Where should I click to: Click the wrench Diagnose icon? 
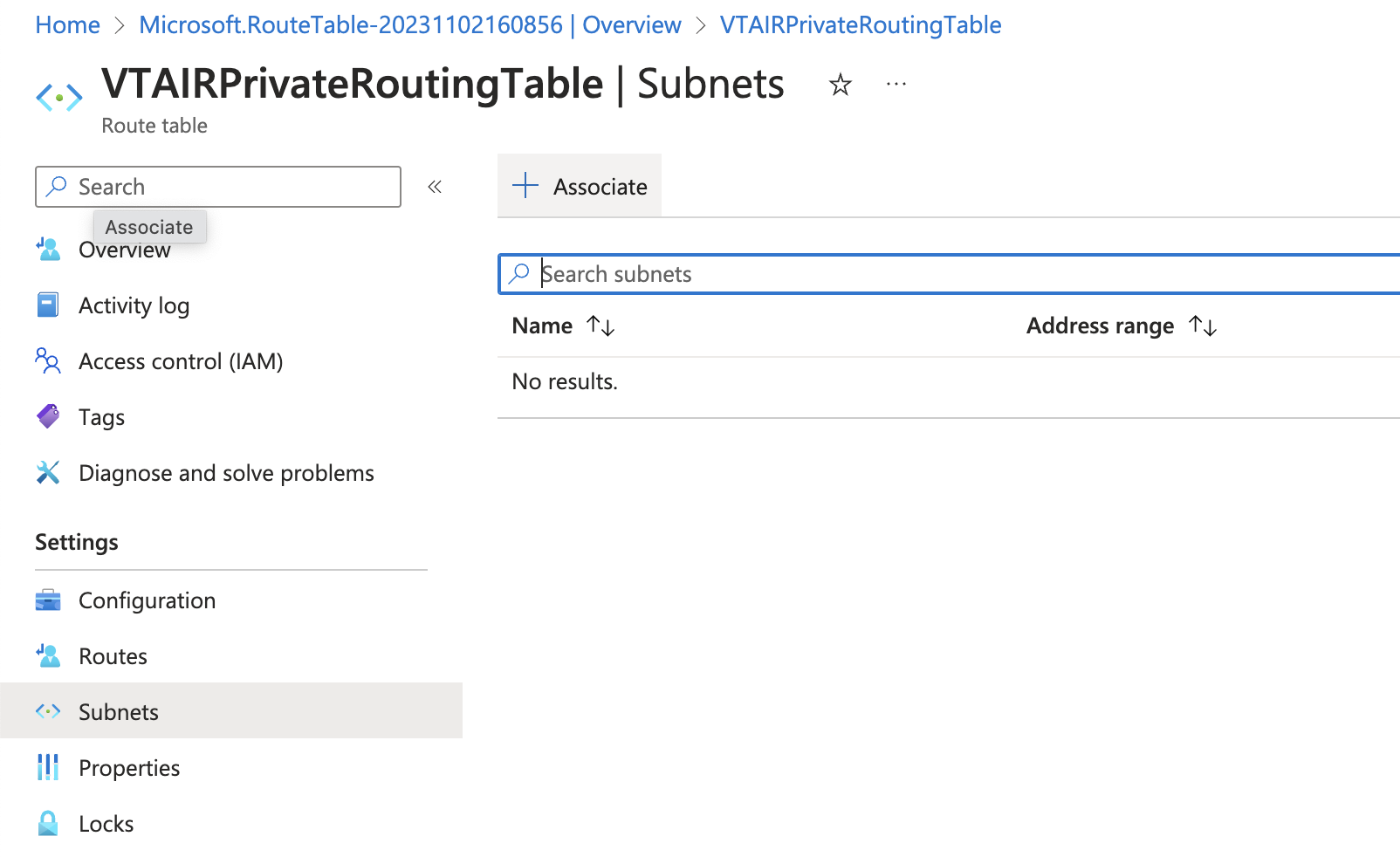pyautogui.click(x=48, y=473)
